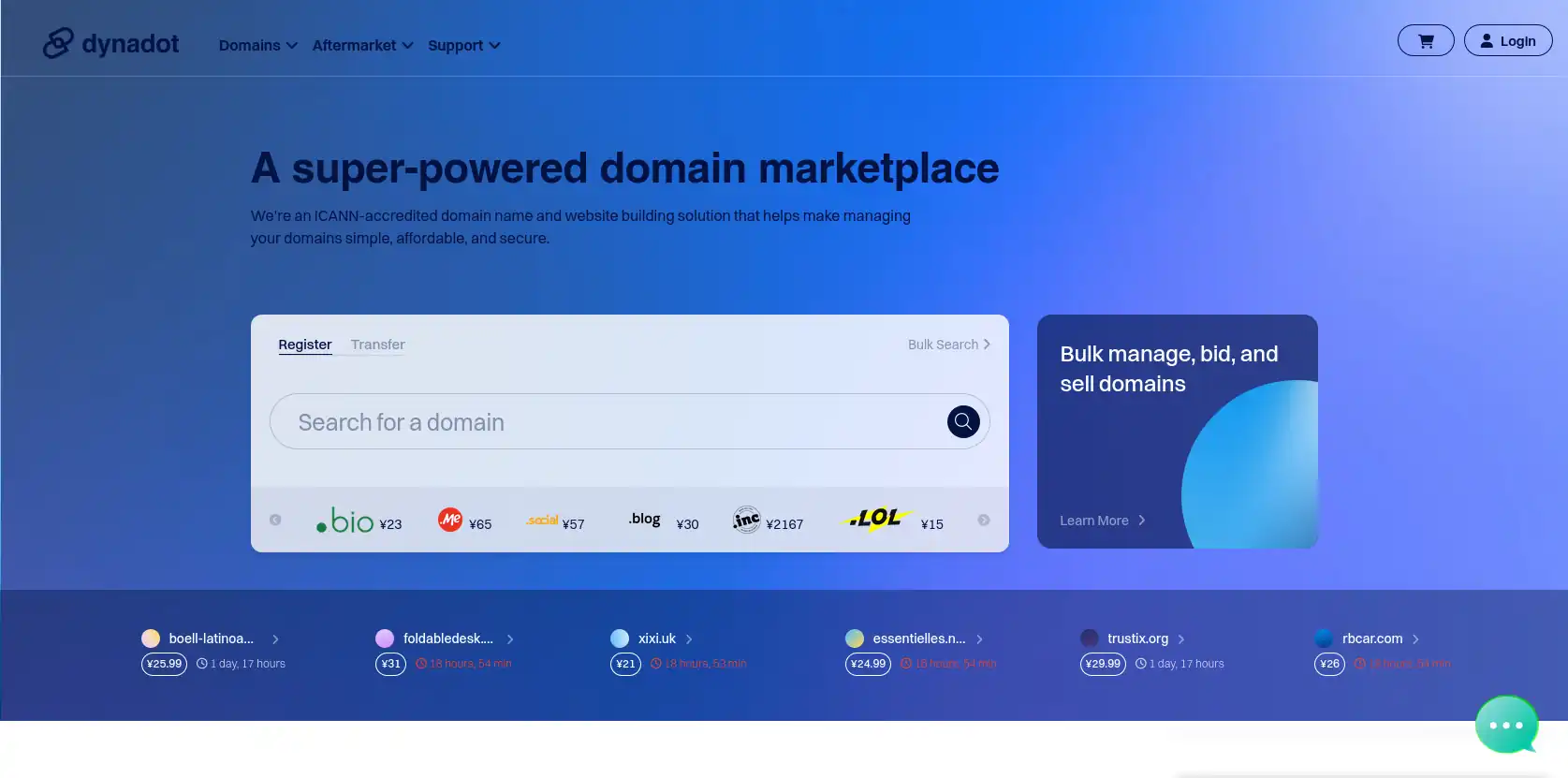1568x778 pixels.
Task: Click the domain search magnifier button
Action: [x=963, y=421]
